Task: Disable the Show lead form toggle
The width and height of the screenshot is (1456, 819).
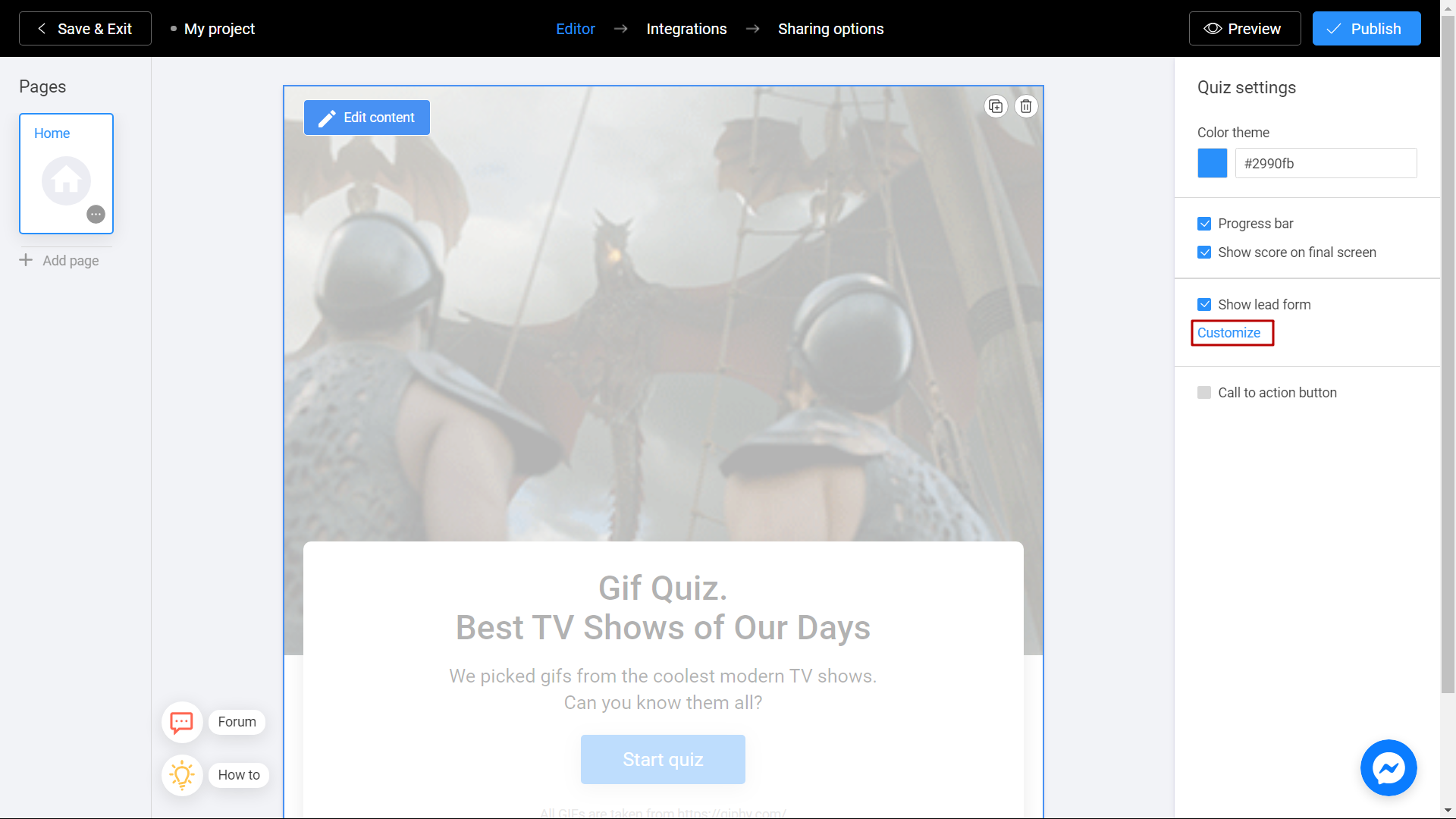Action: [x=1205, y=304]
